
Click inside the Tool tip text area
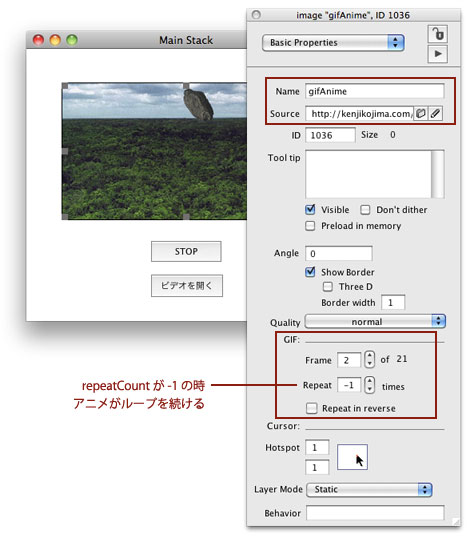click(368, 174)
